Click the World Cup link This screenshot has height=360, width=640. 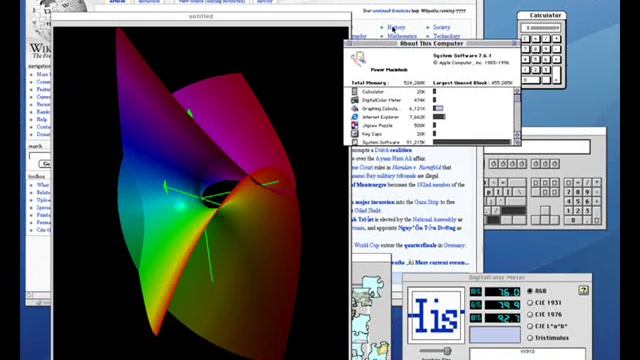366,245
